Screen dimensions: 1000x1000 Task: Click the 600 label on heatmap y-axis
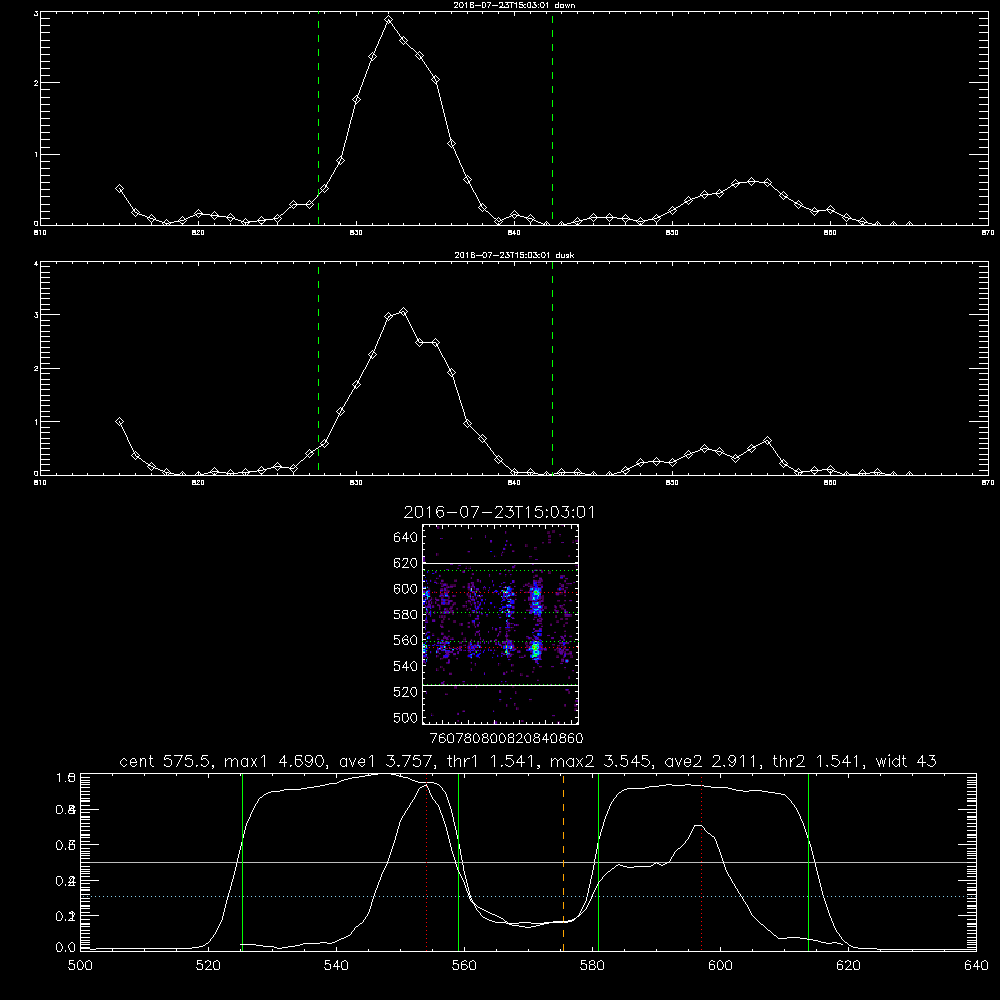405,589
